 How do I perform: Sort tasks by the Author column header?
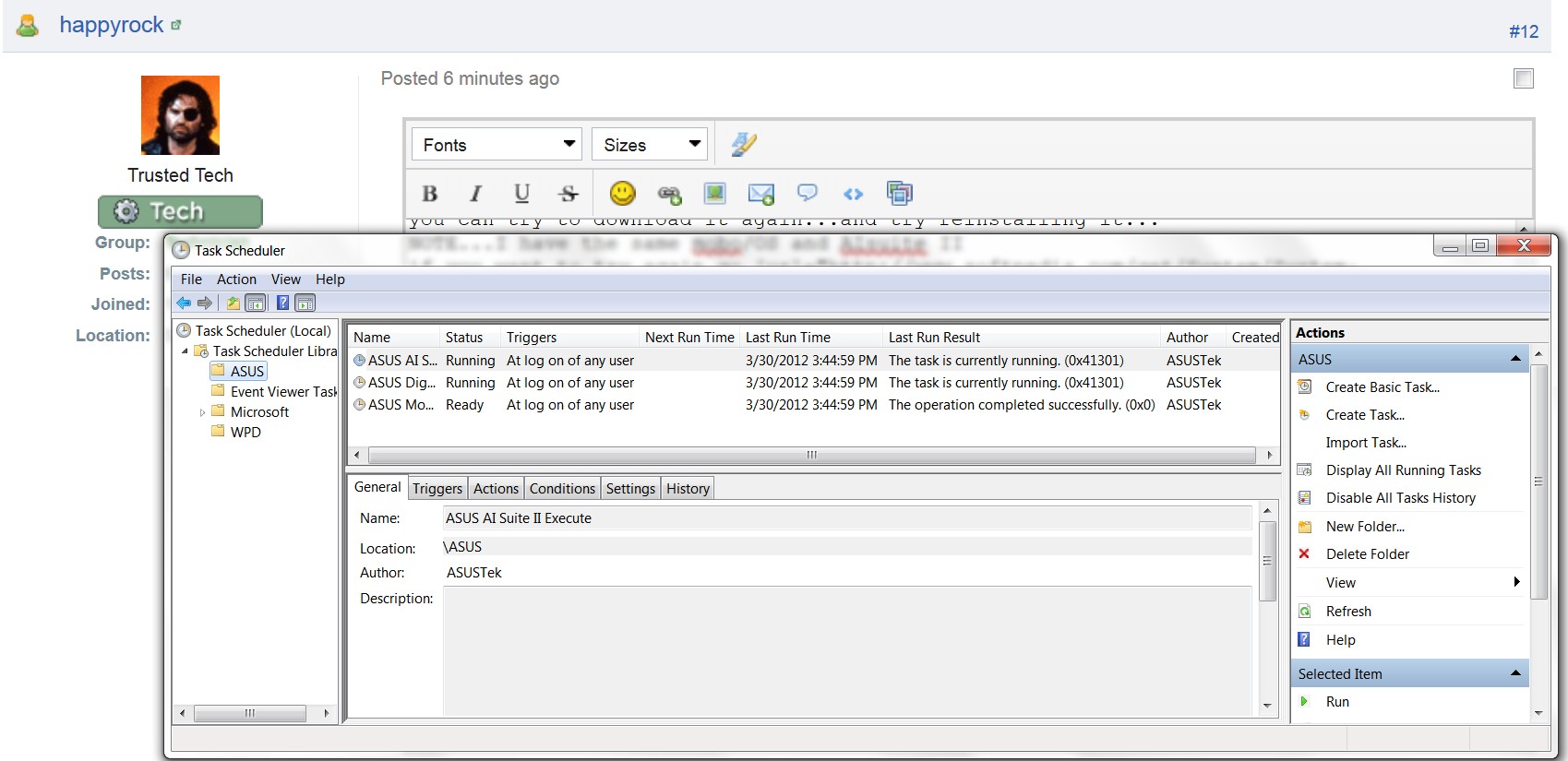[1192, 338]
